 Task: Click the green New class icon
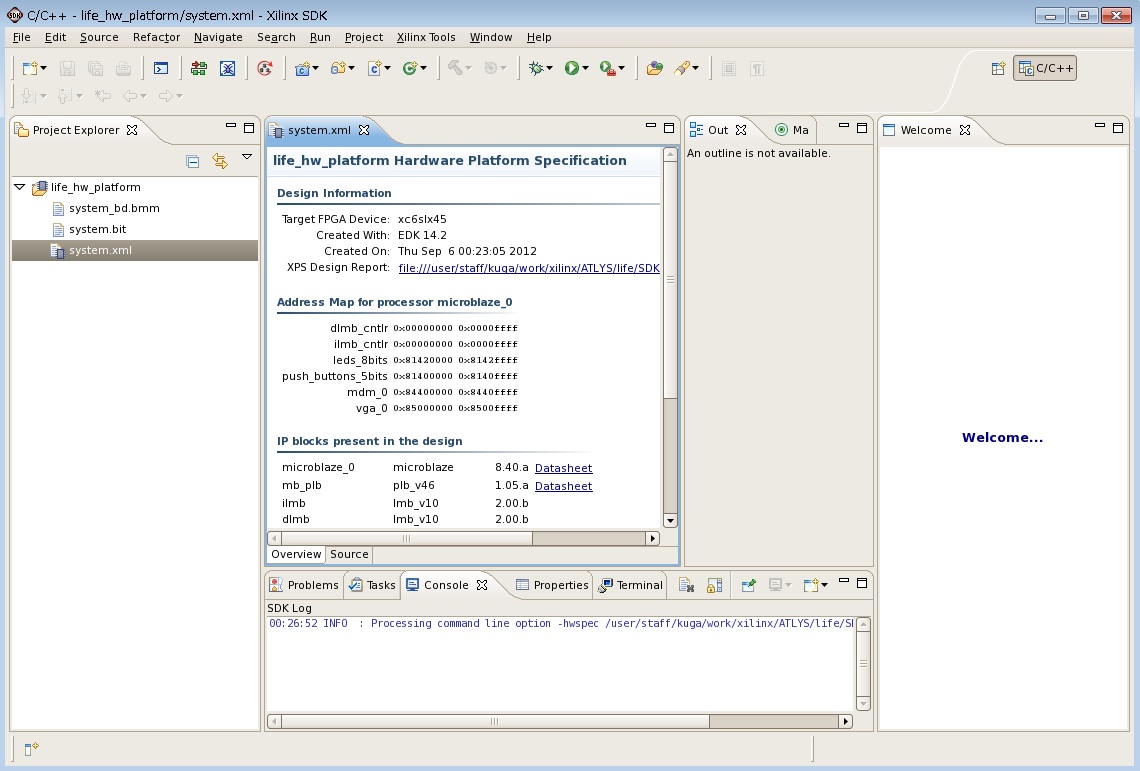tap(410, 68)
